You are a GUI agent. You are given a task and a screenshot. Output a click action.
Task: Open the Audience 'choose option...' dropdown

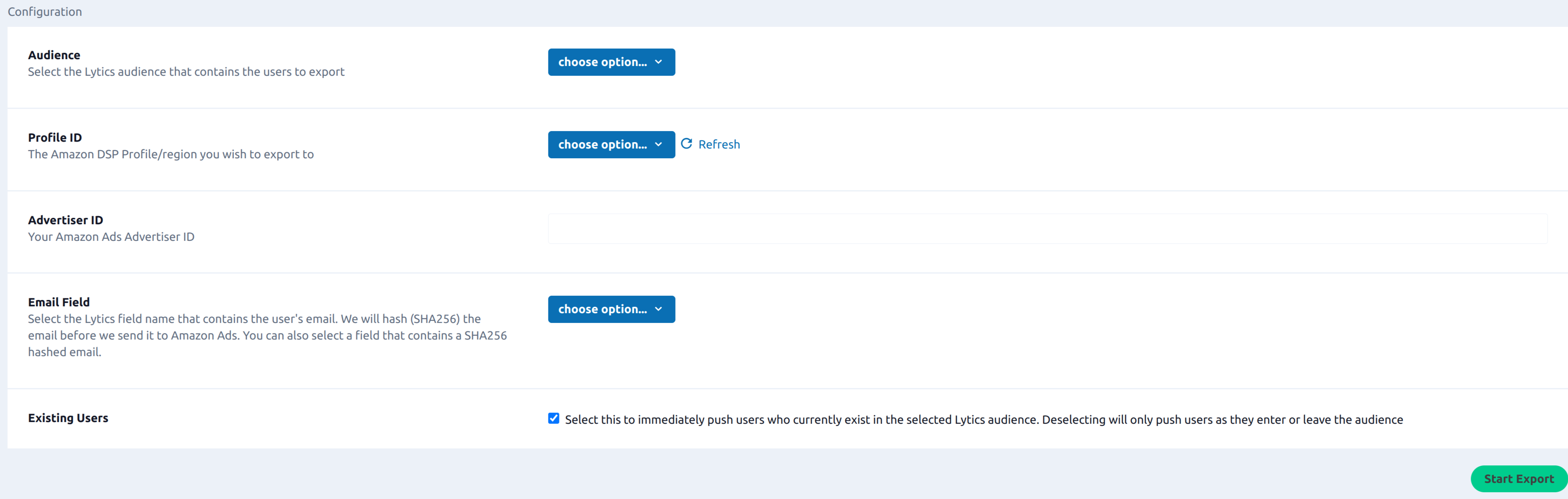tap(602, 62)
